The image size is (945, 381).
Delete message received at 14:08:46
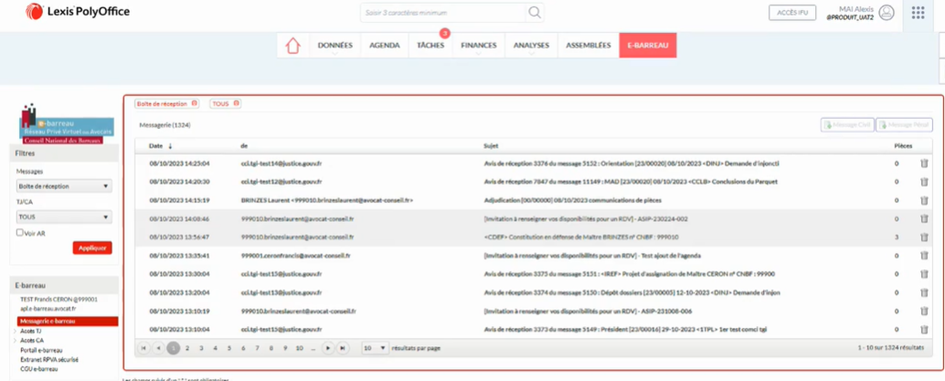(924, 219)
